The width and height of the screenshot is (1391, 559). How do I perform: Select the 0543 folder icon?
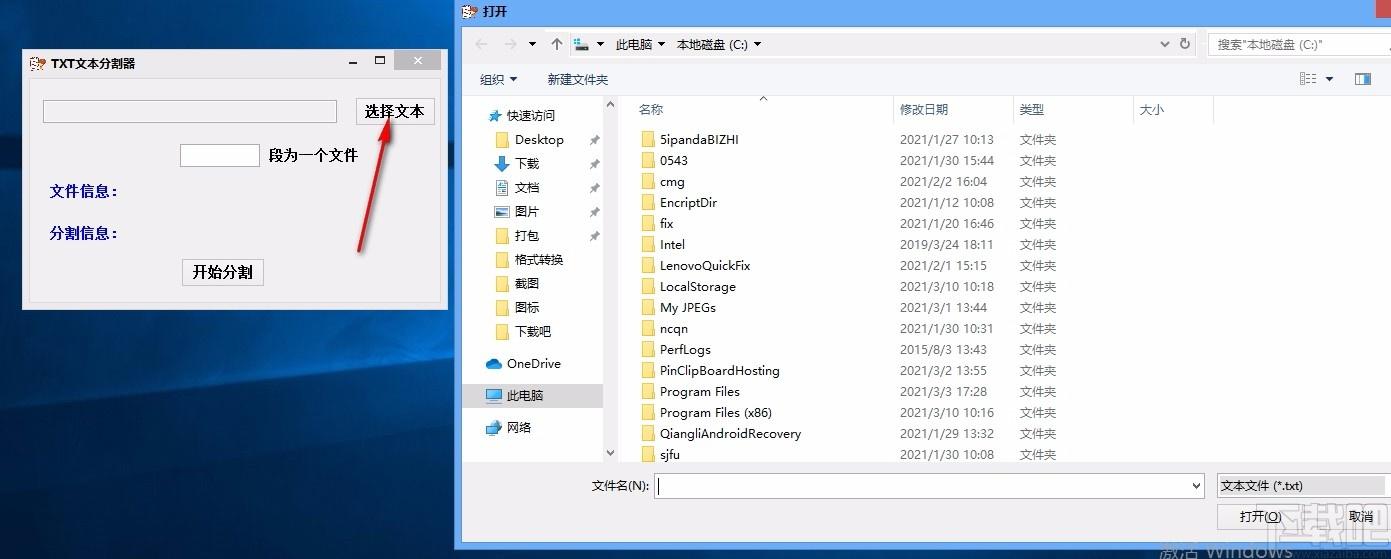[647, 160]
